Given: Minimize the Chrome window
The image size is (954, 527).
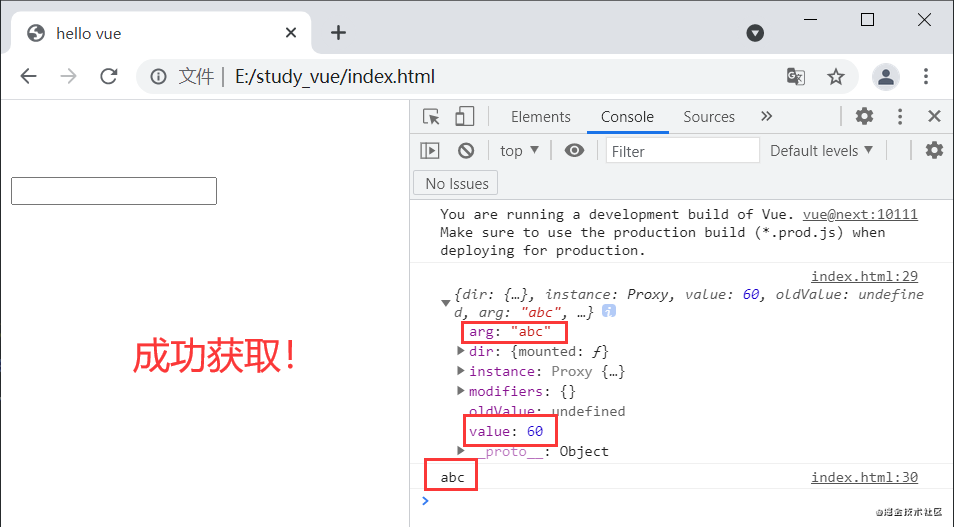Looking at the screenshot, I should click(810, 19).
